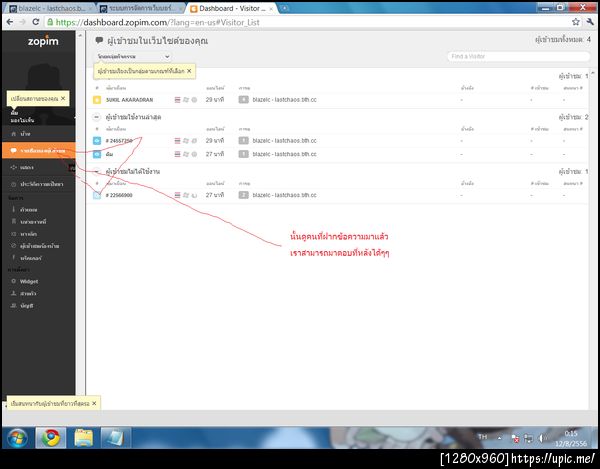Click the visitor list scrollbar up arrow

593,73
